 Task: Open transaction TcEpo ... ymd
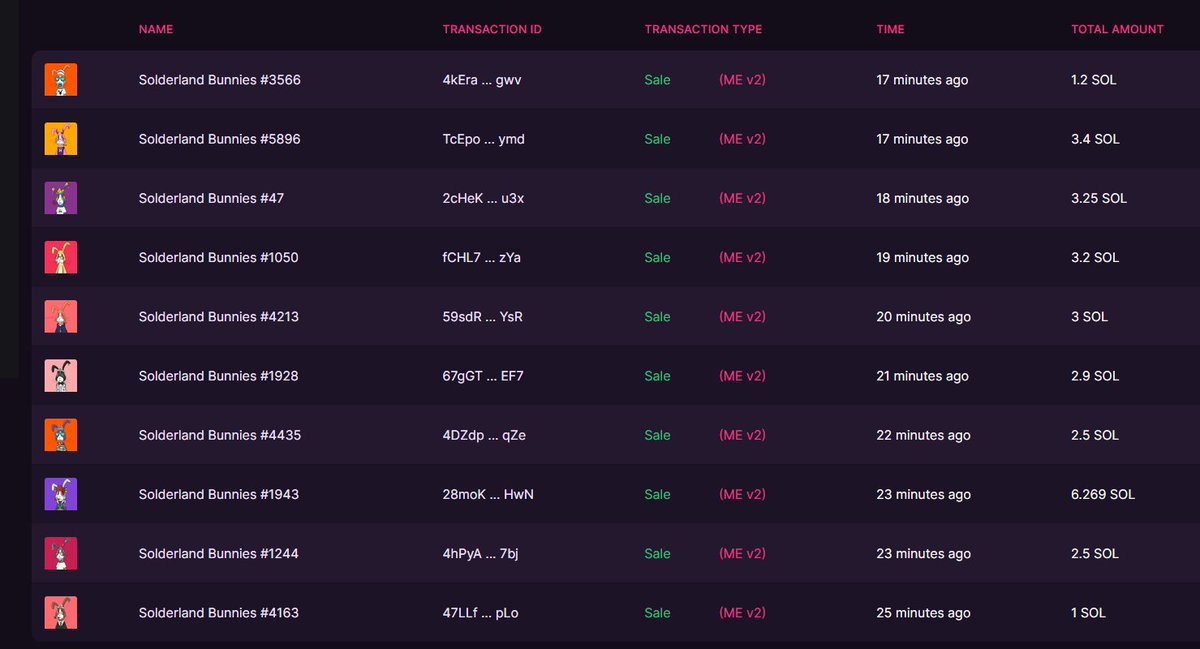(x=484, y=139)
